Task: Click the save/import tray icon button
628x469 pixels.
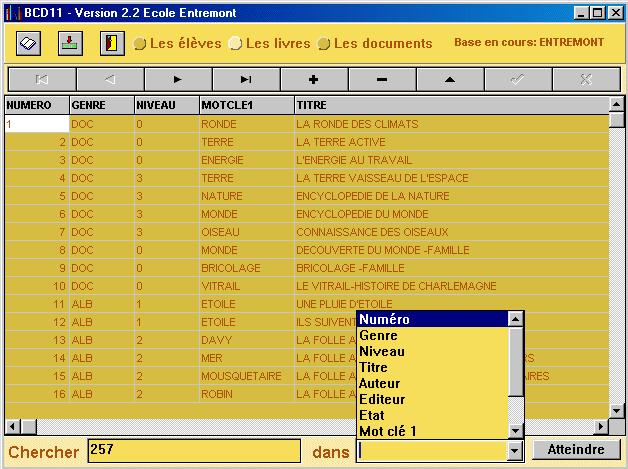Action: click(69, 43)
